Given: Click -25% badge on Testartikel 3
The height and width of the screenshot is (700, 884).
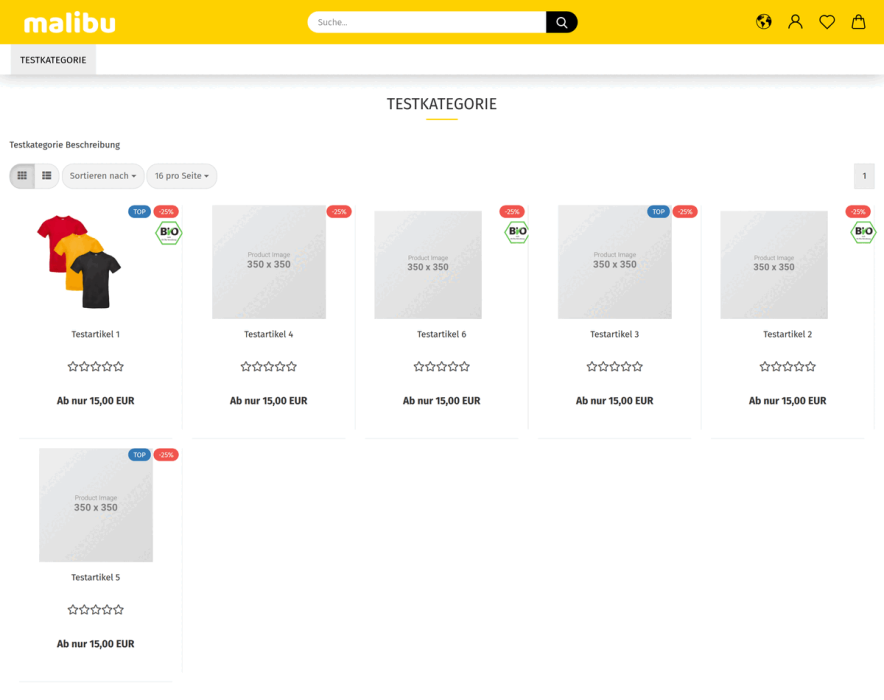Looking at the screenshot, I should [685, 212].
